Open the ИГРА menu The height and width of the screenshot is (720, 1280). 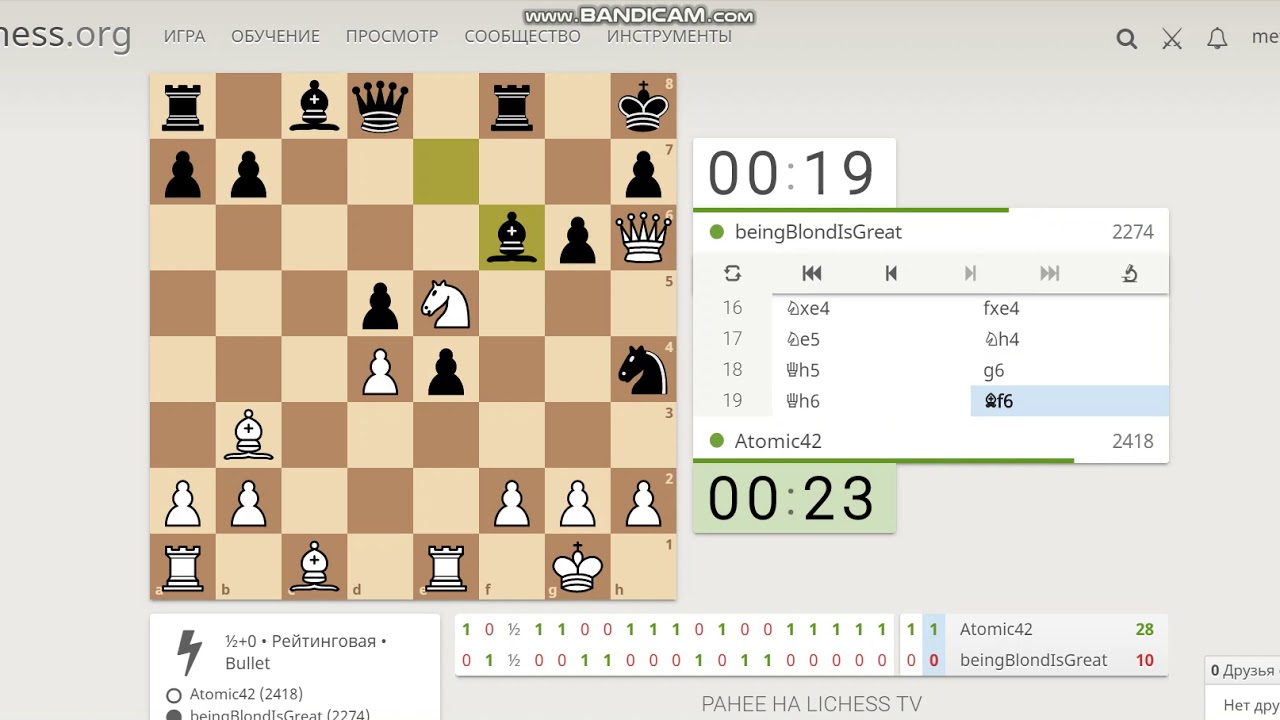tap(185, 36)
